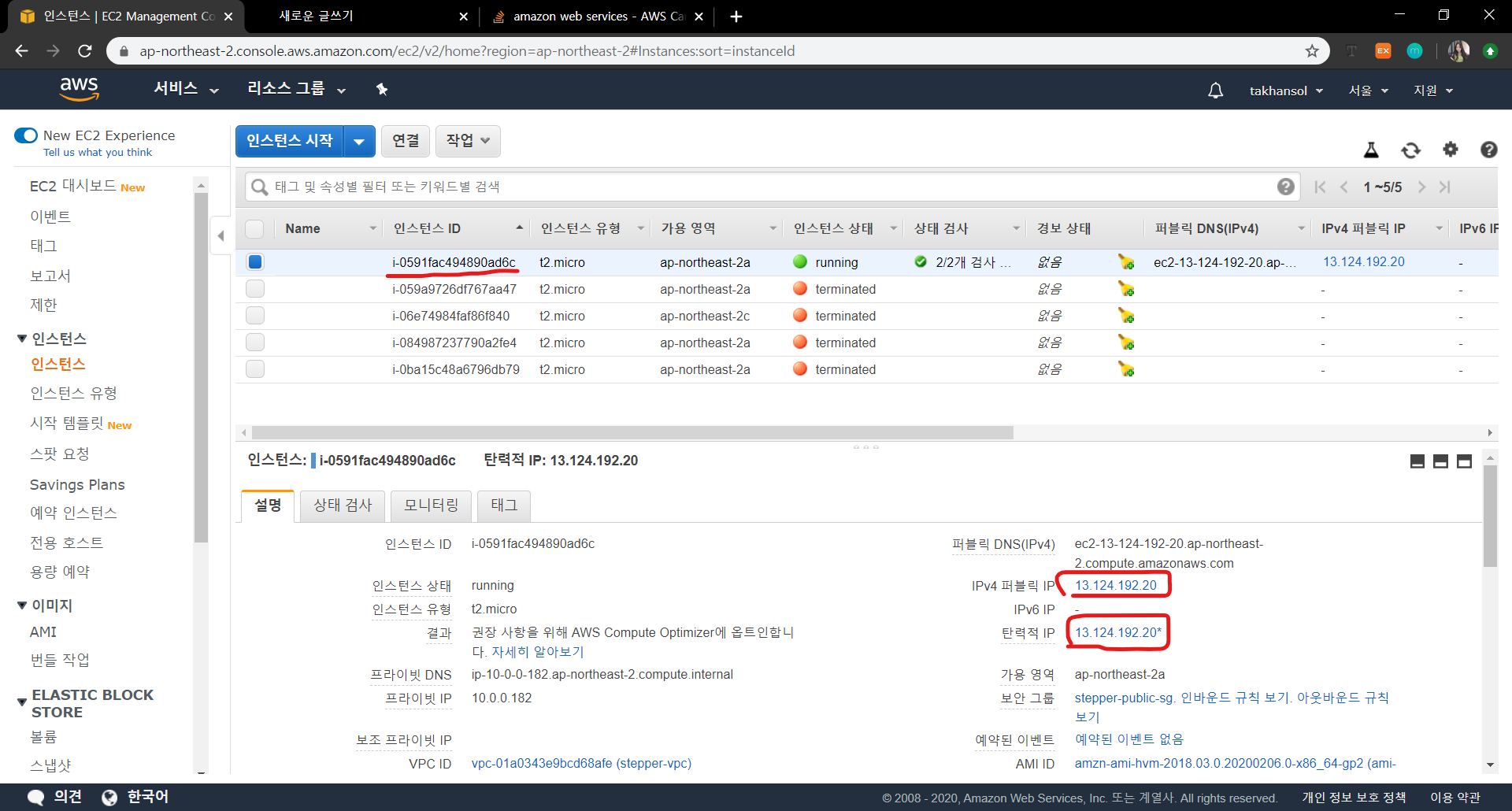The height and width of the screenshot is (811, 1512).
Task: Set the detail pane to half height
Action: click(x=1440, y=461)
